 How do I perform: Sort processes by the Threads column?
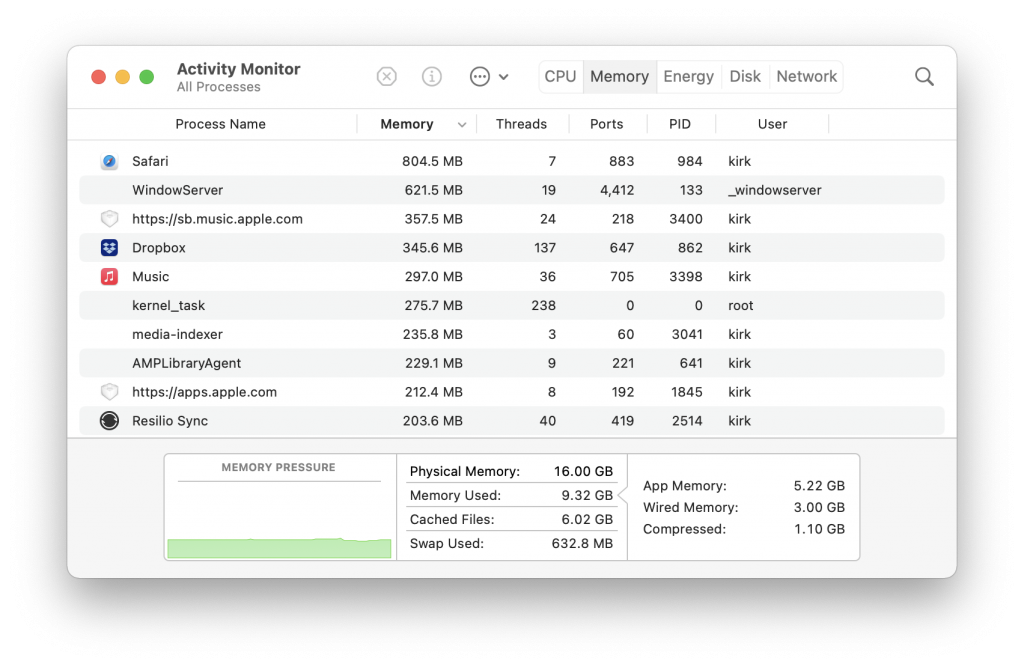(x=522, y=124)
